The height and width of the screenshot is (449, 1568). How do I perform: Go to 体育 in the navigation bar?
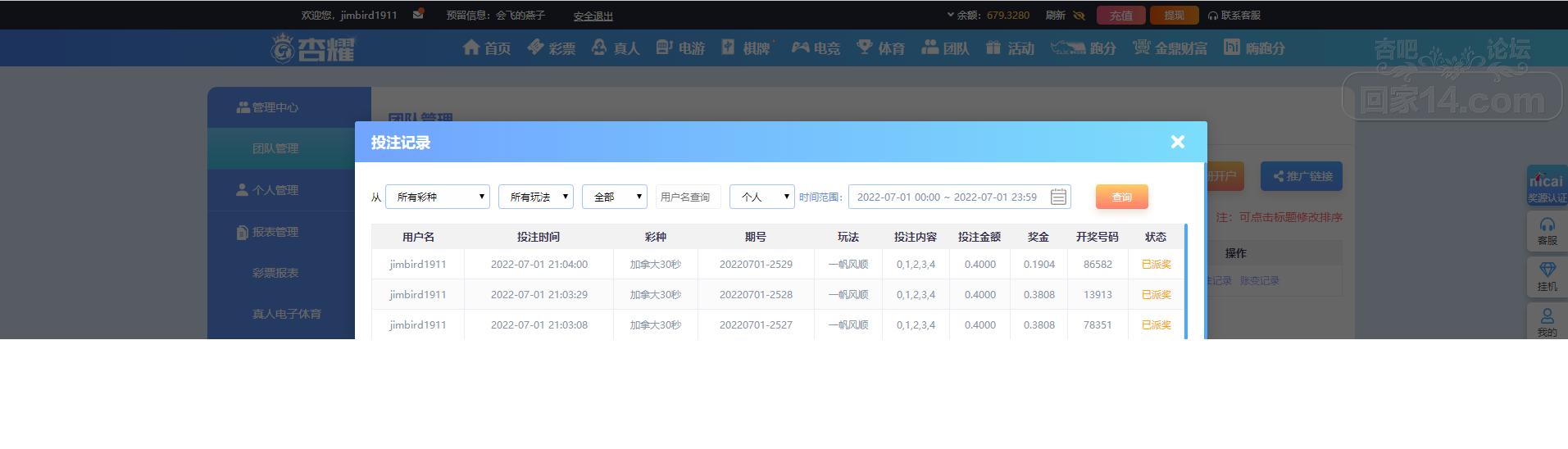pyautogui.click(x=880, y=48)
